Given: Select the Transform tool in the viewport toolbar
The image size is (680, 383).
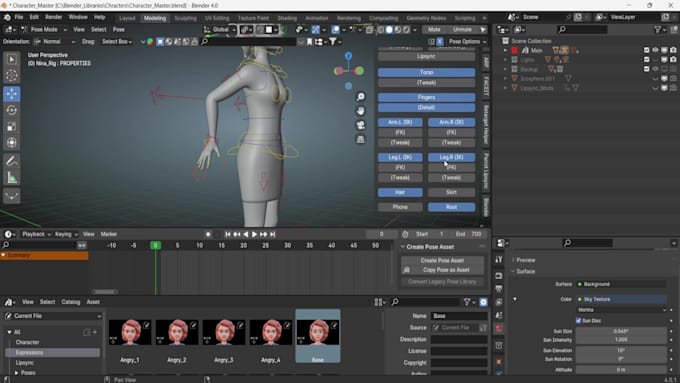Looking at the screenshot, I should tap(12, 143).
